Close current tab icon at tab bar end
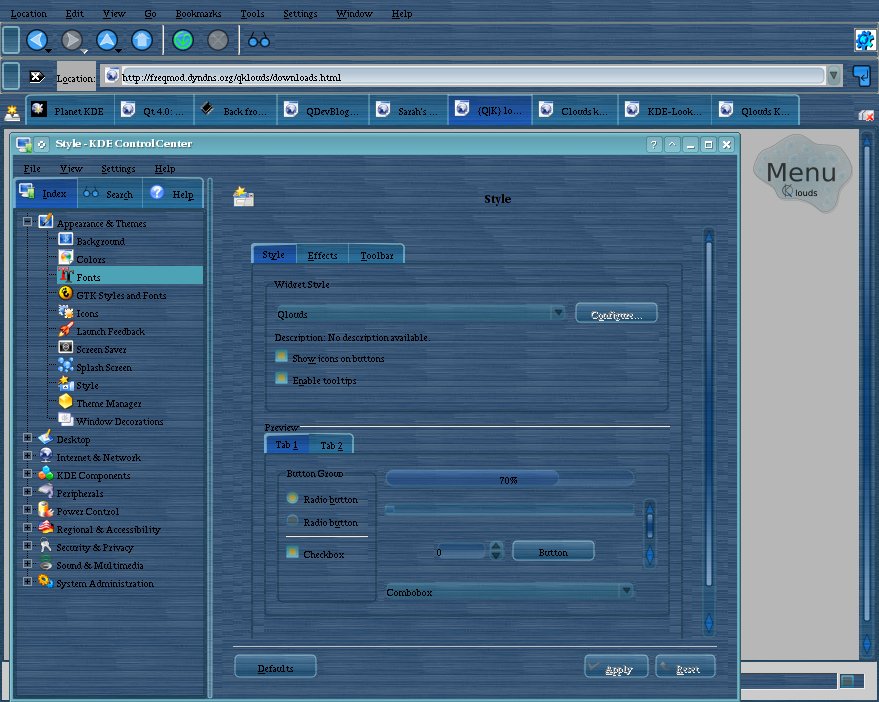 point(866,116)
